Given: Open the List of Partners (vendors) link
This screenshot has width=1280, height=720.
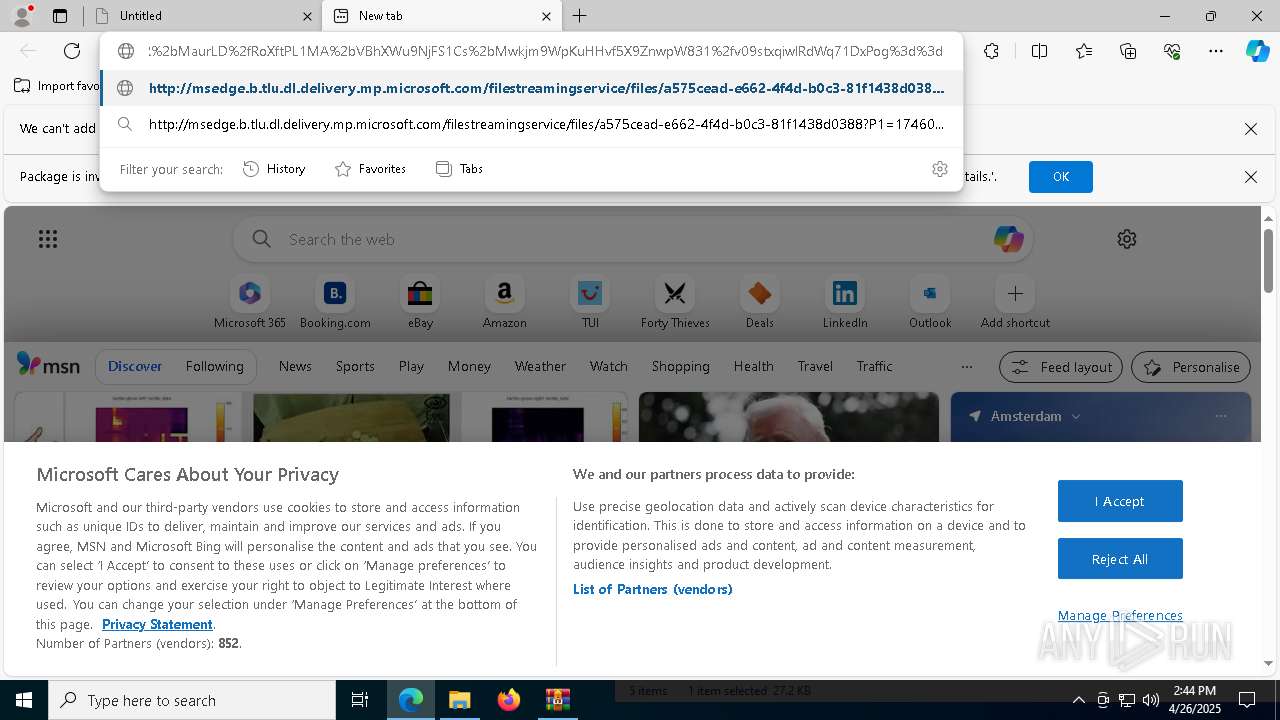Looking at the screenshot, I should (652, 589).
